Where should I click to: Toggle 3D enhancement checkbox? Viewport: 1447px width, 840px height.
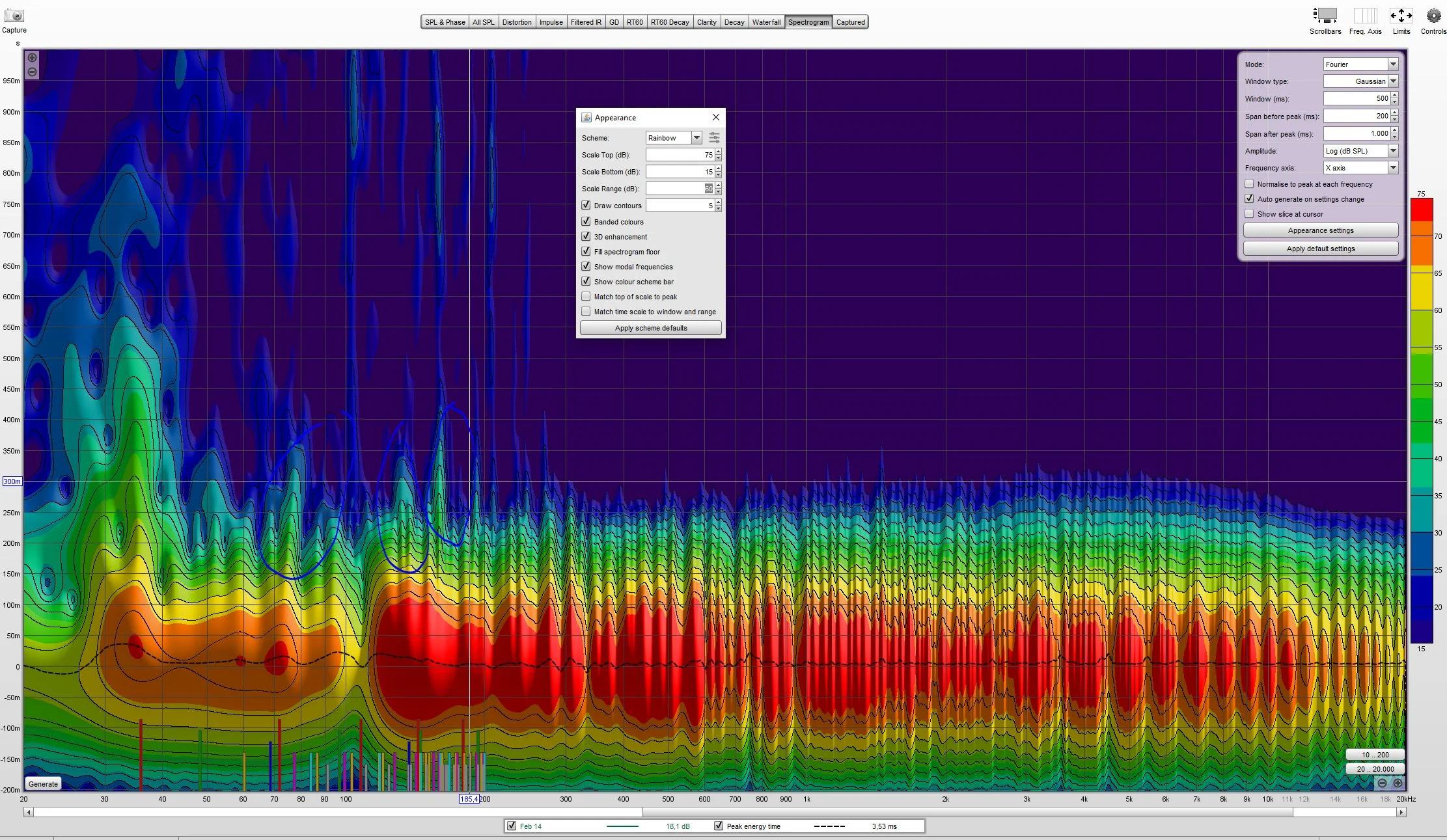click(586, 236)
